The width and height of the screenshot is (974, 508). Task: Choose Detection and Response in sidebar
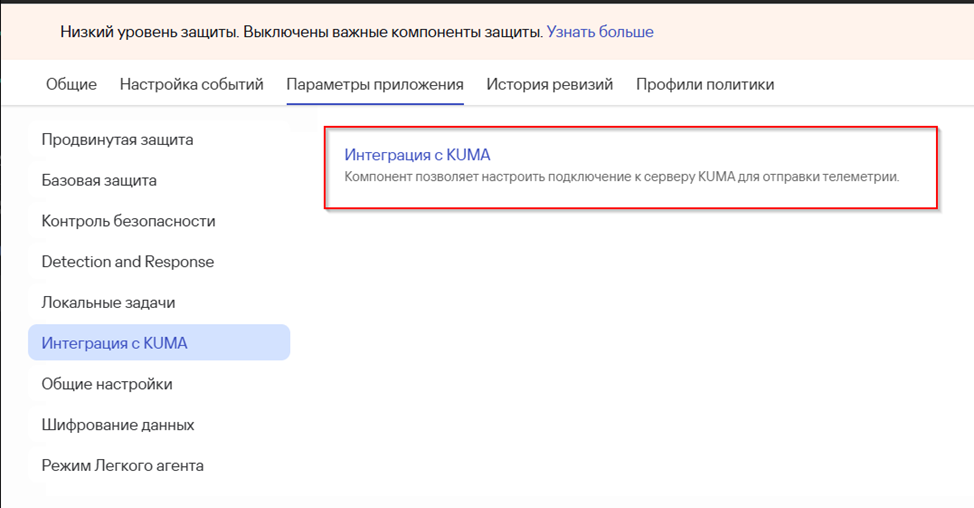[127, 262]
